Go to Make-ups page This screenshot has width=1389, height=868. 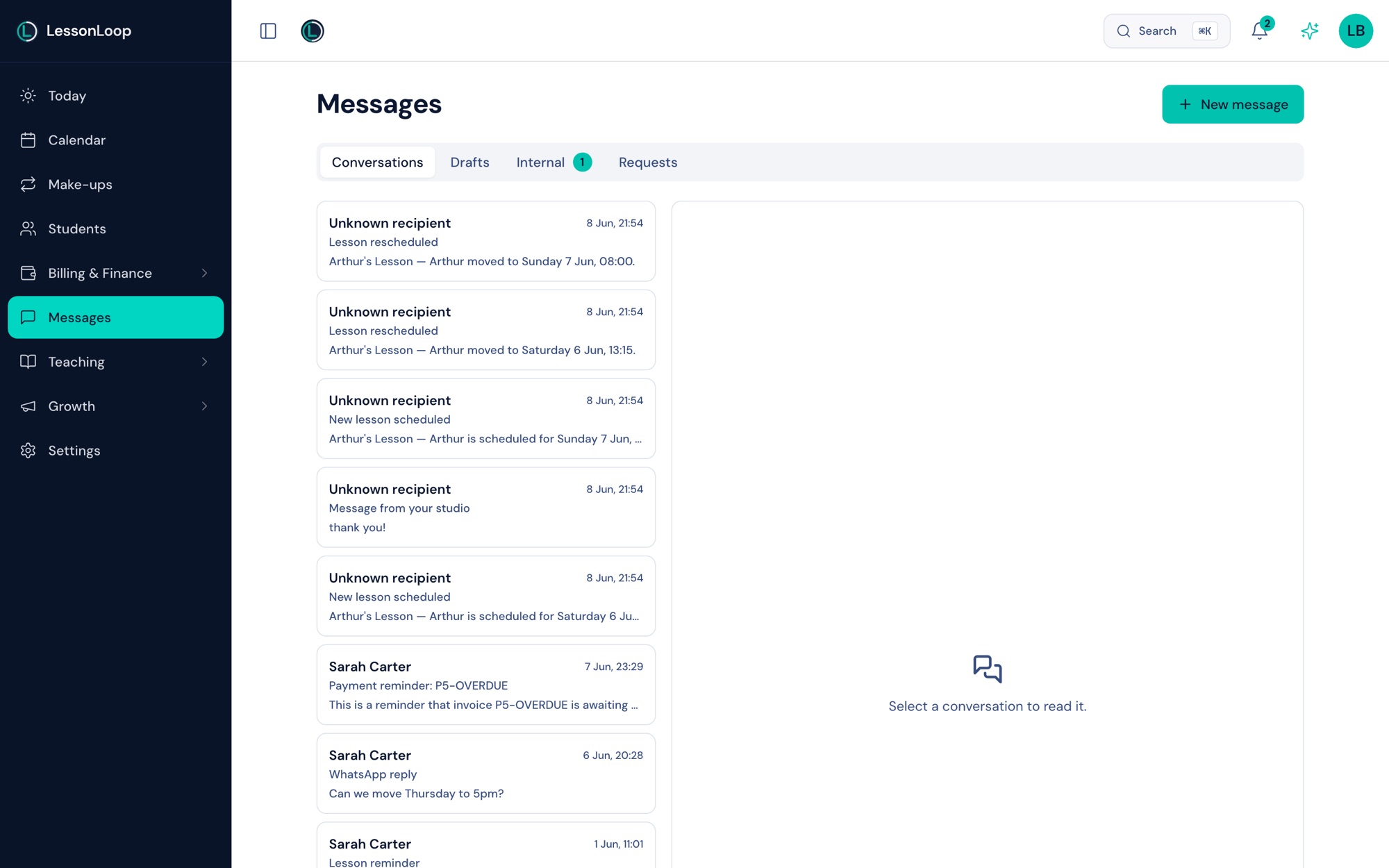(x=115, y=185)
